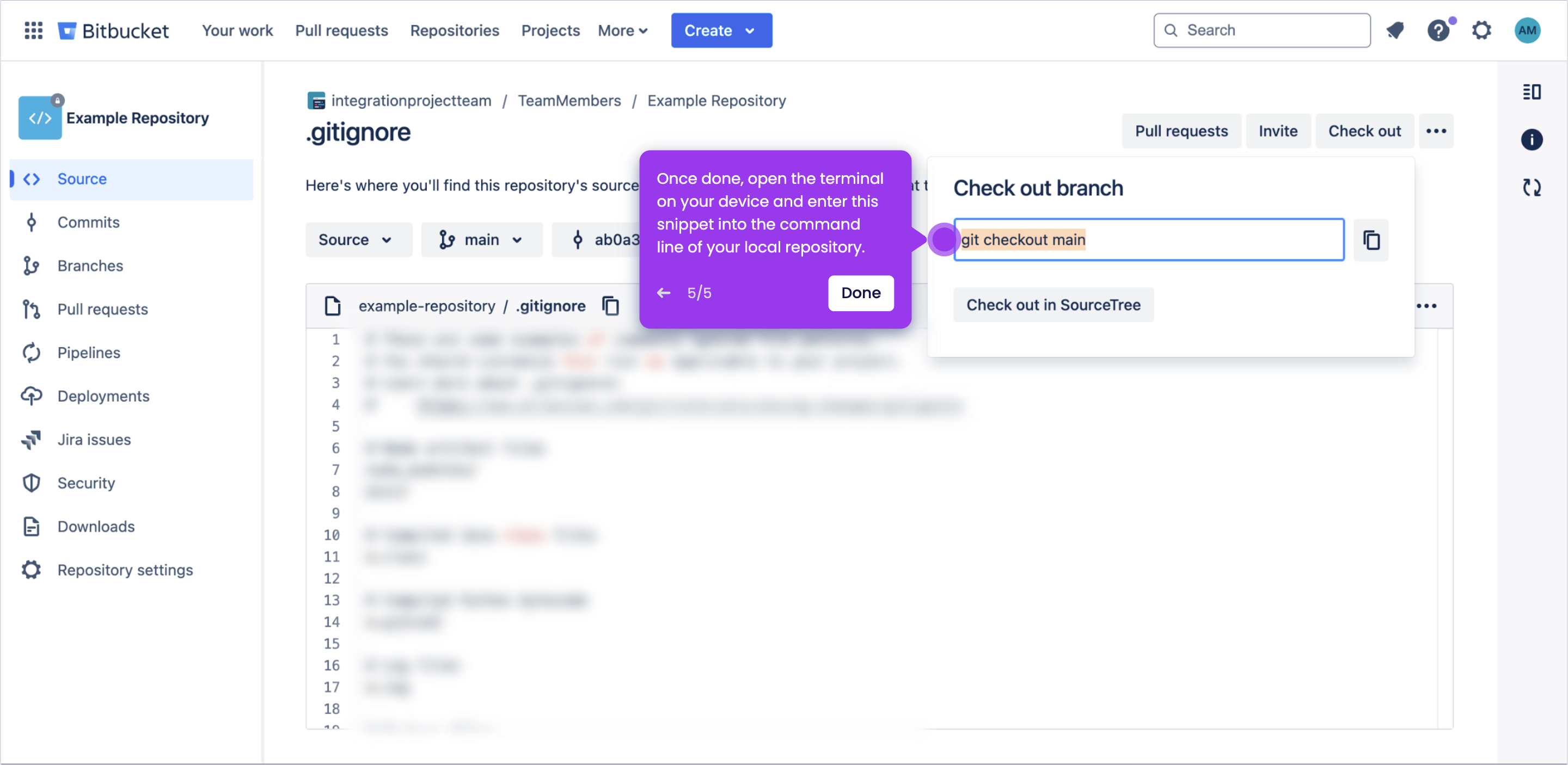
Task: Open integrationprojectteam breadcrumb link
Action: (x=411, y=100)
